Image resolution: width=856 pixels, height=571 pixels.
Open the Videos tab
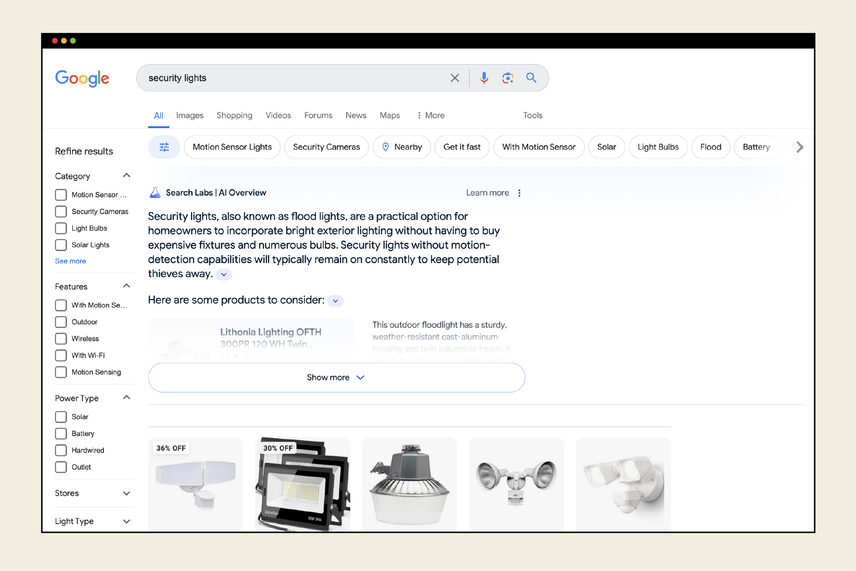pyautogui.click(x=278, y=115)
